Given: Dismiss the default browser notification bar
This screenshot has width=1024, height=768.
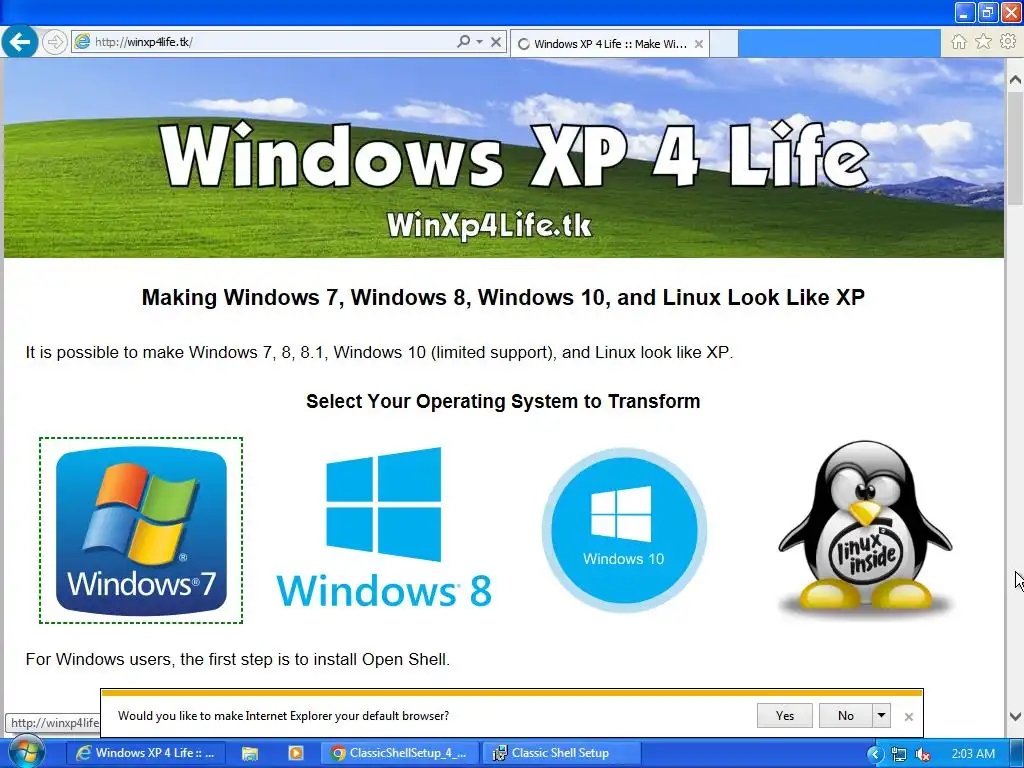Looking at the screenshot, I should (908, 716).
